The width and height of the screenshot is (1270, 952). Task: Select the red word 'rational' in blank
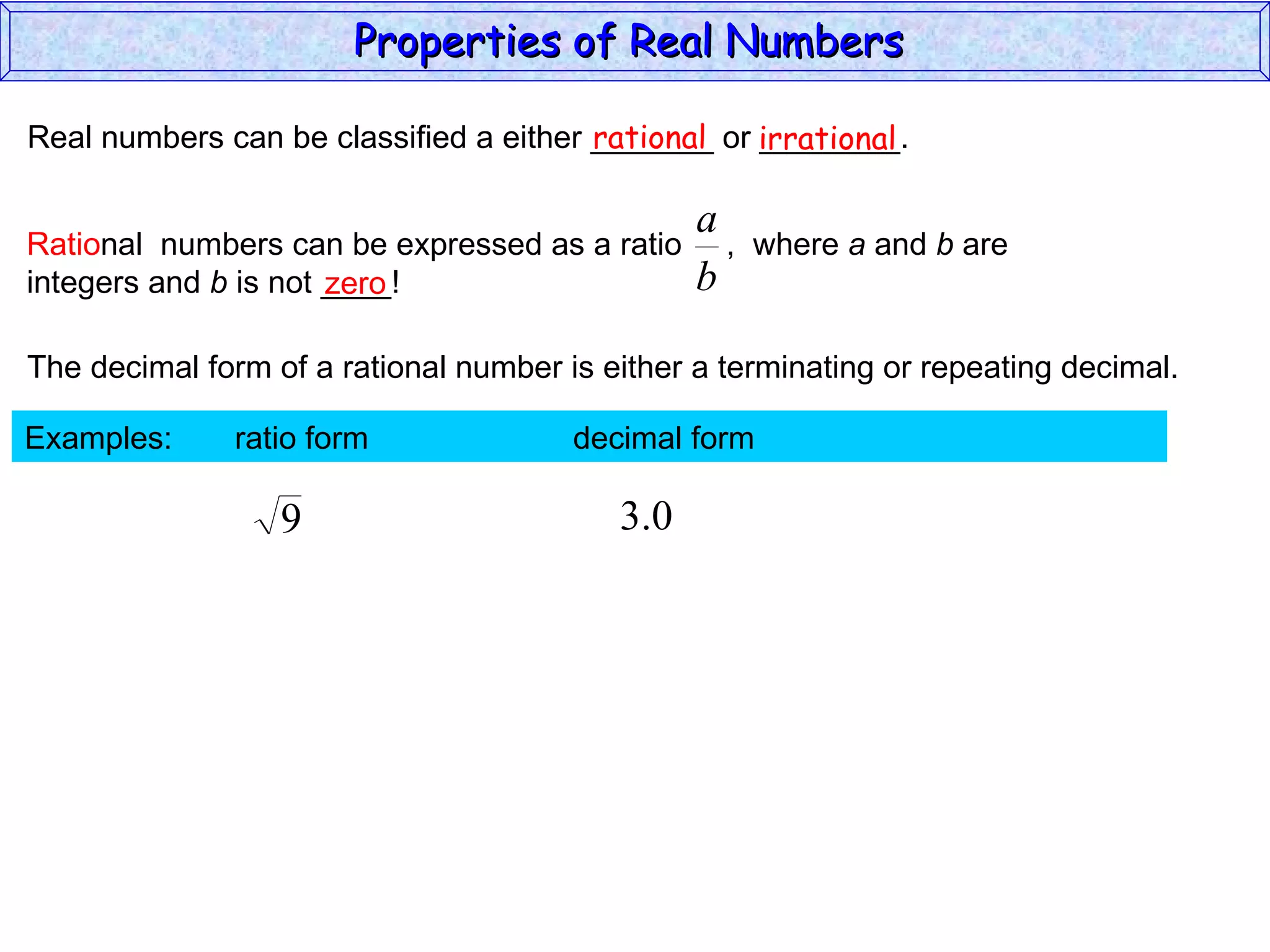pyautogui.click(x=649, y=137)
